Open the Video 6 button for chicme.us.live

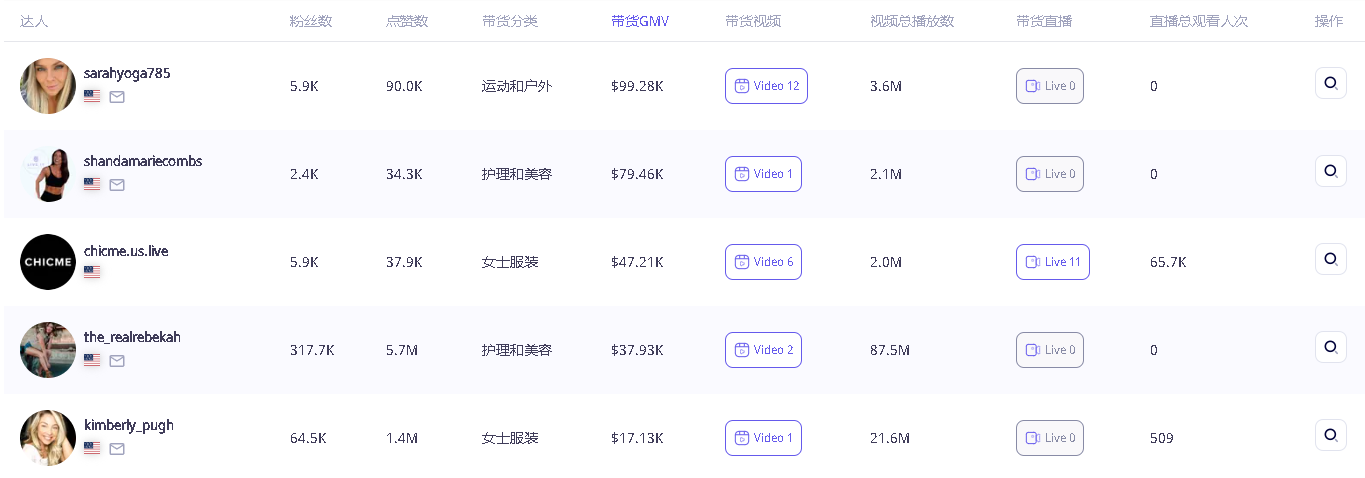point(763,262)
